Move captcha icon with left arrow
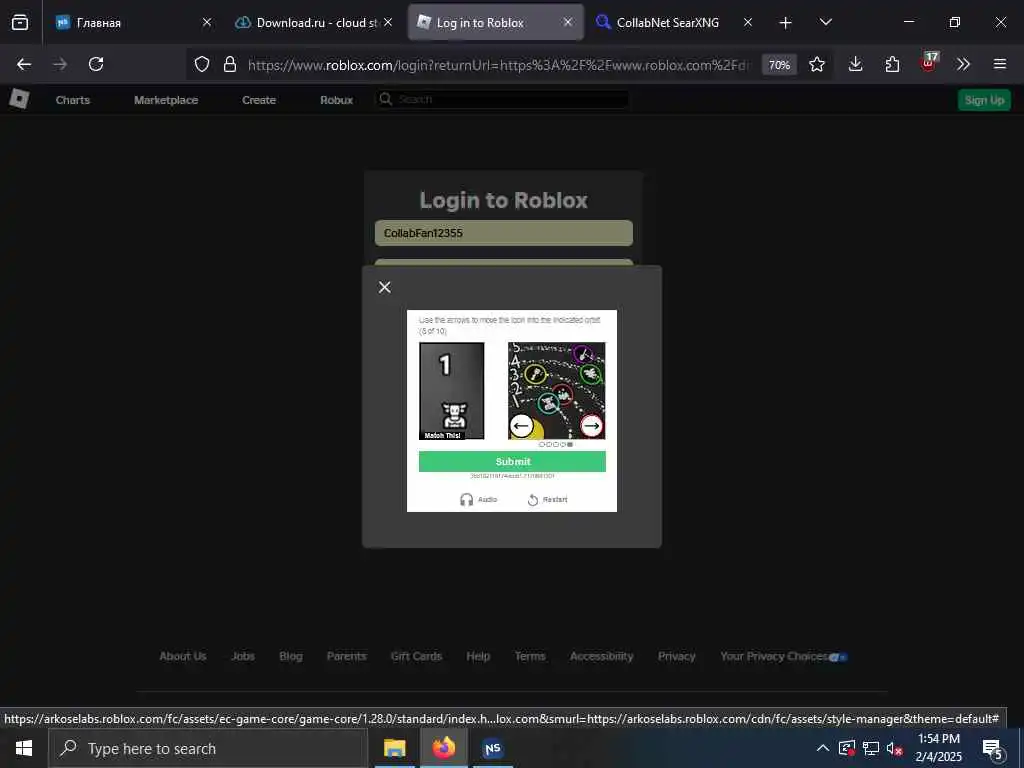1024x768 pixels. tap(521, 426)
